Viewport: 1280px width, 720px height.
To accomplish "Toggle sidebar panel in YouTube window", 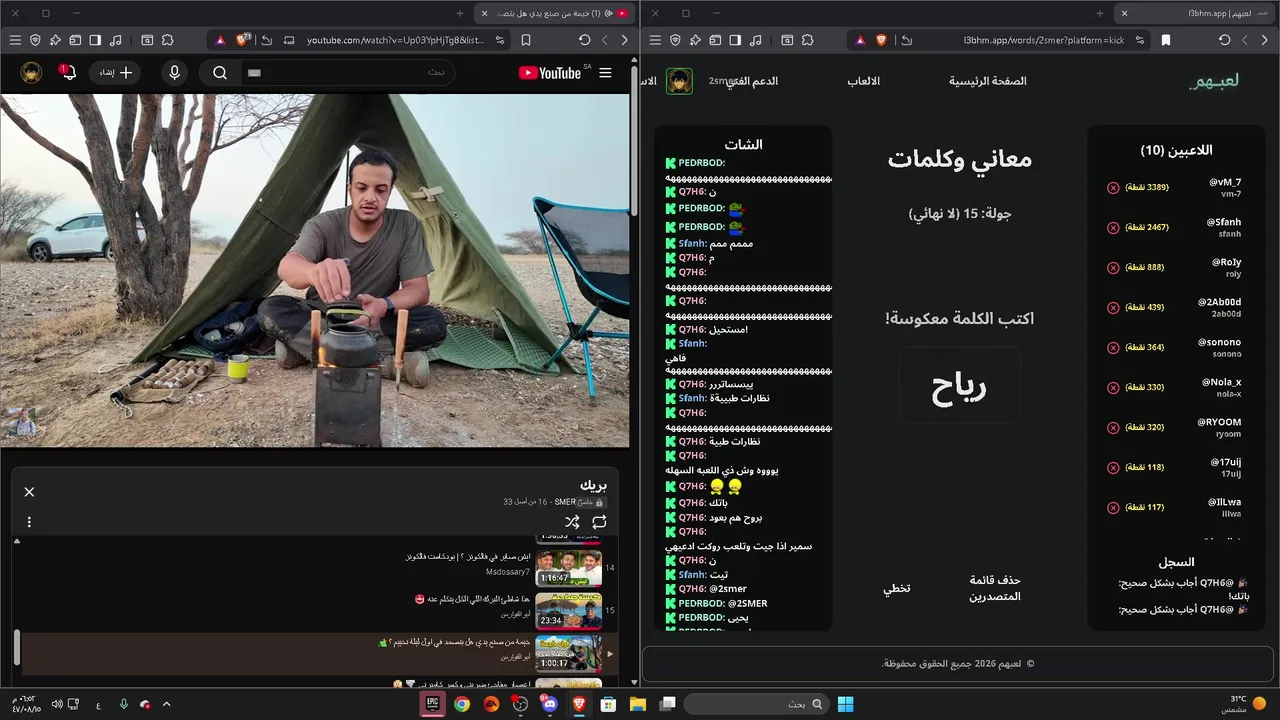I will click(x=95, y=40).
